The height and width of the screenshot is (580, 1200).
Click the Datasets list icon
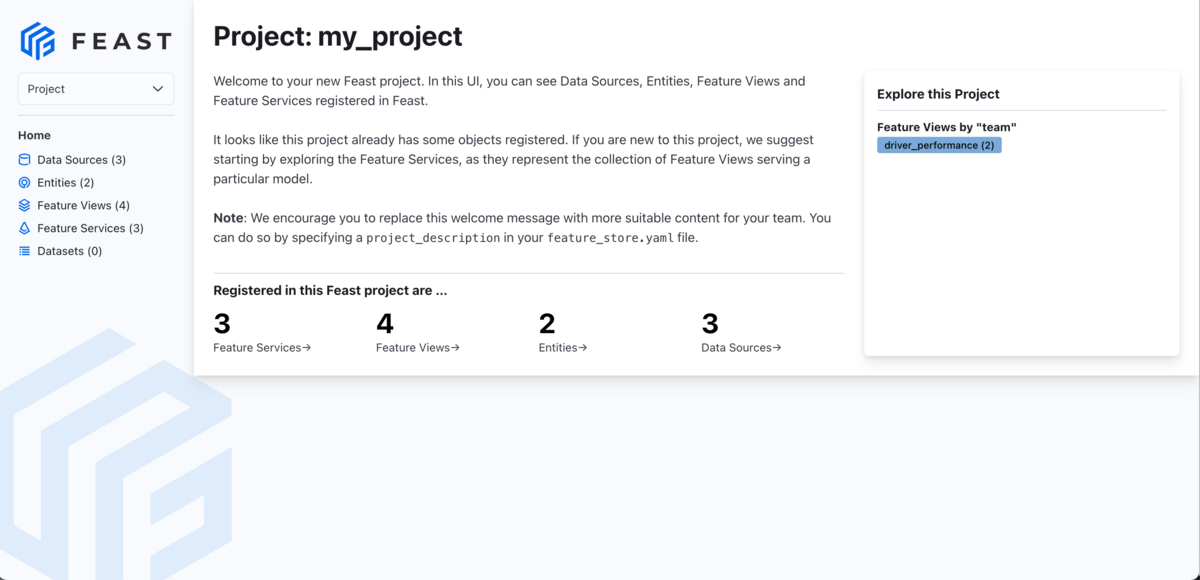[x=25, y=251]
